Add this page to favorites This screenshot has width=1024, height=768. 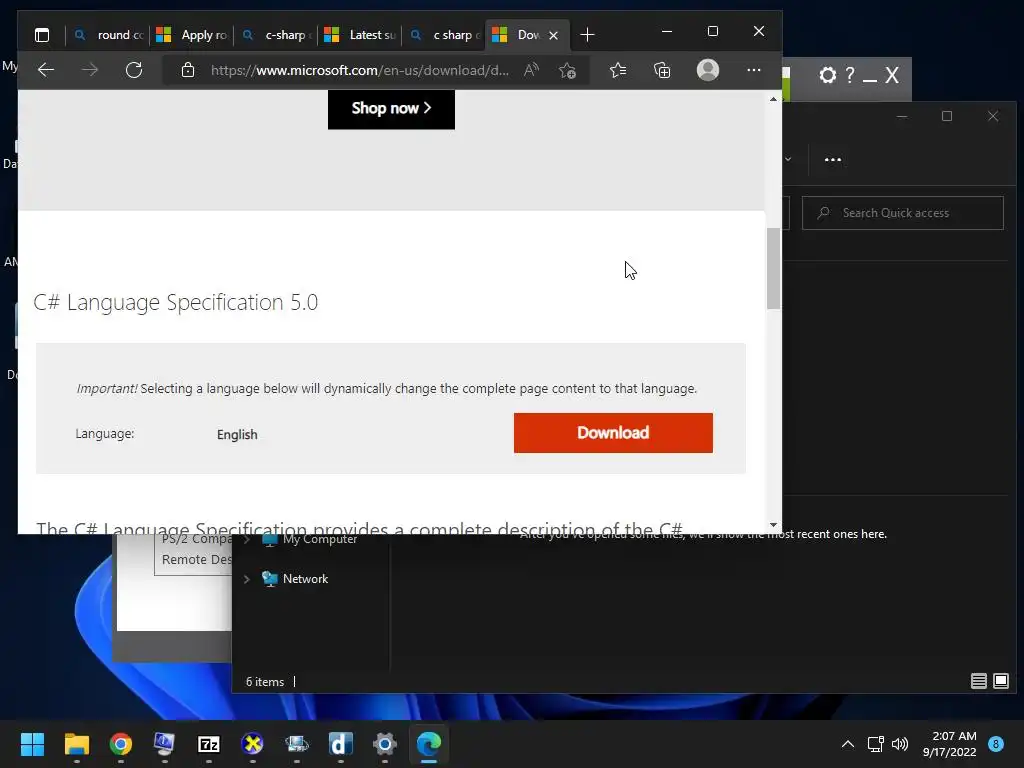click(568, 70)
